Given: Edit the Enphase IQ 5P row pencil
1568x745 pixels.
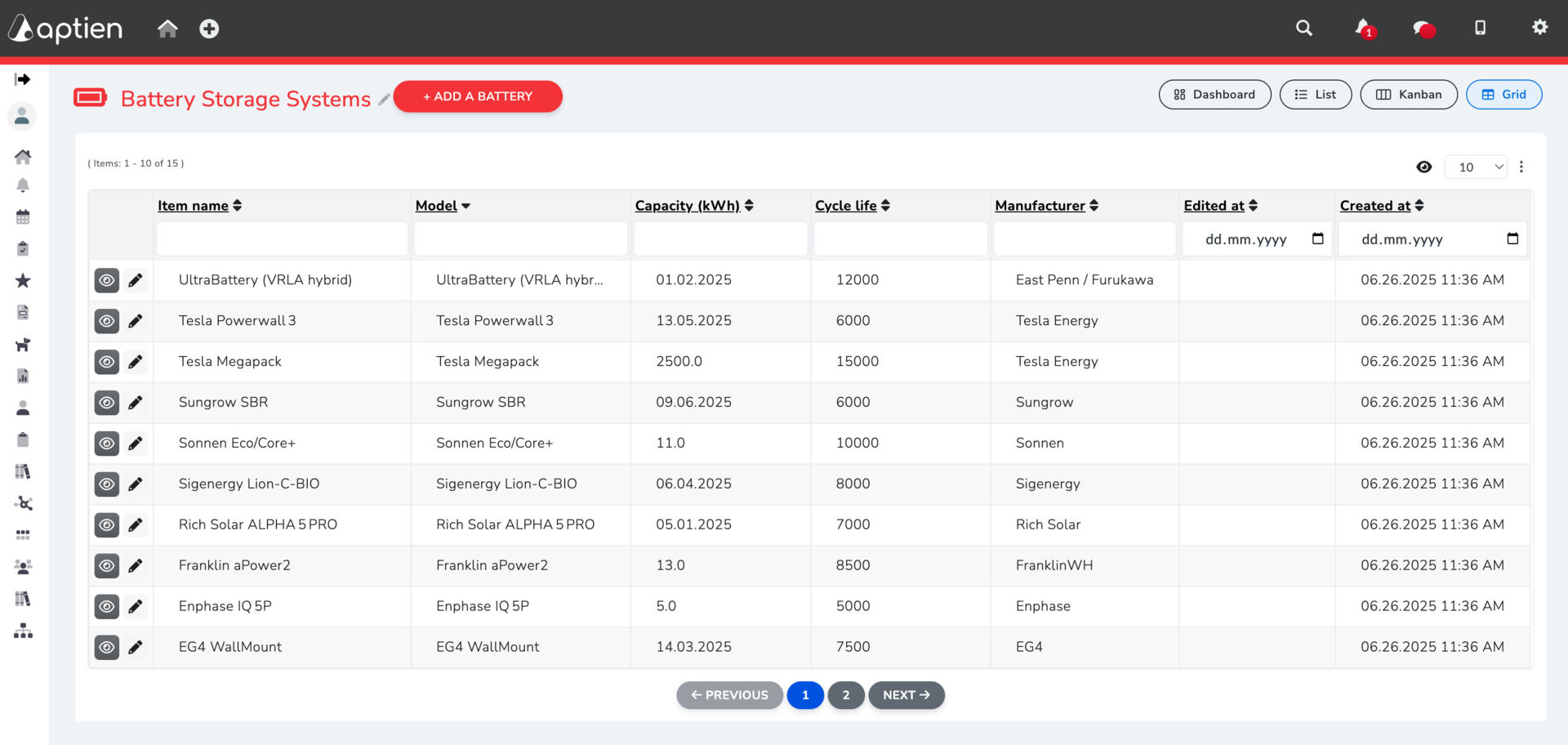Looking at the screenshot, I should tap(136, 607).
